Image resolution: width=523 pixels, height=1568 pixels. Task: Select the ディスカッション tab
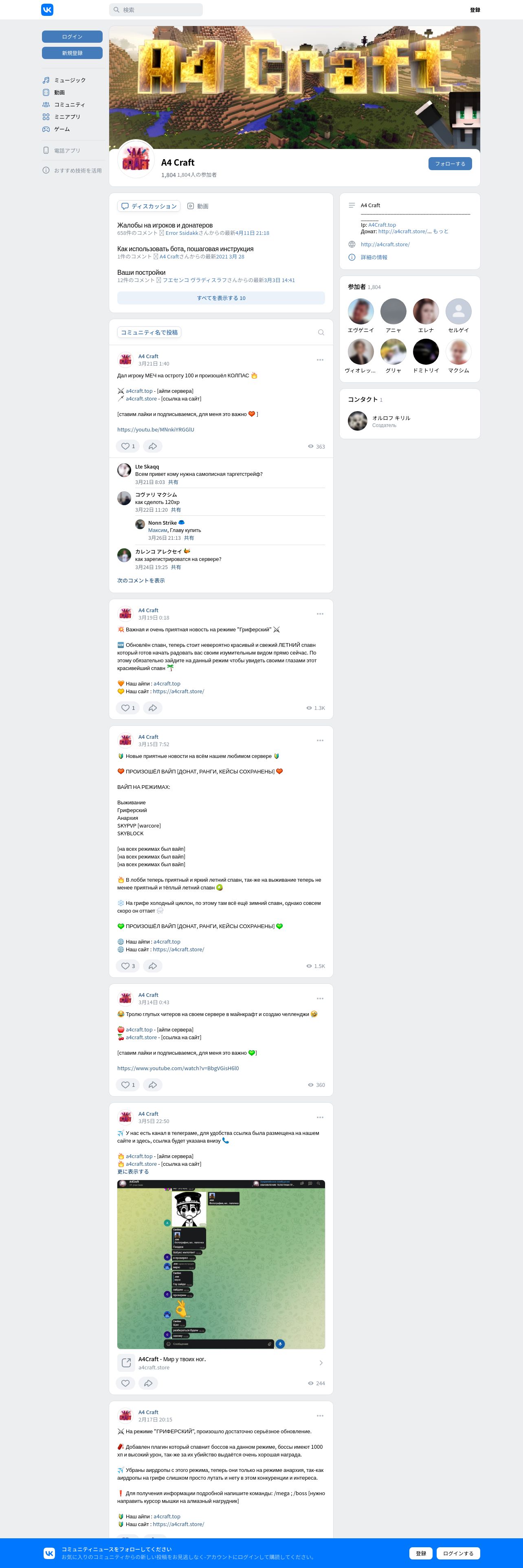point(149,206)
